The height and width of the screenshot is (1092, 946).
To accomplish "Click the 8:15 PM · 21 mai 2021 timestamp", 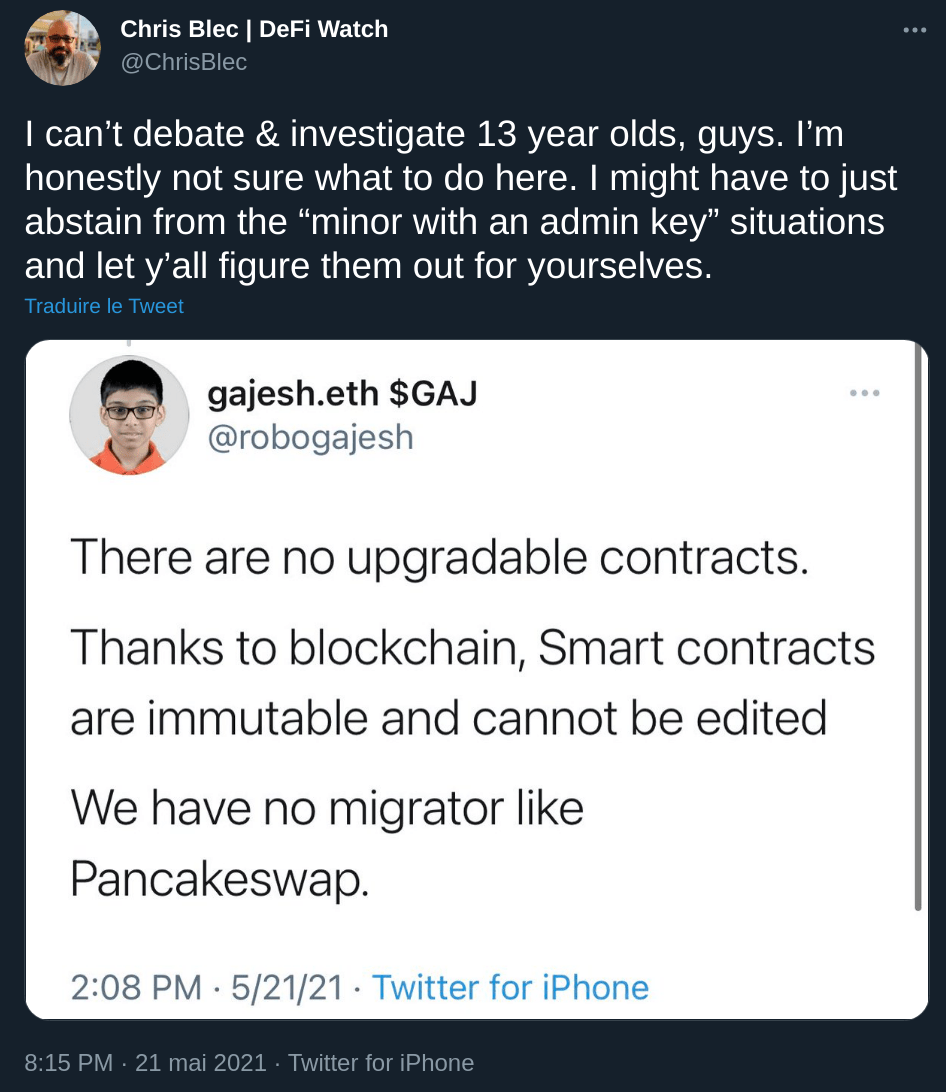I will [145, 1062].
